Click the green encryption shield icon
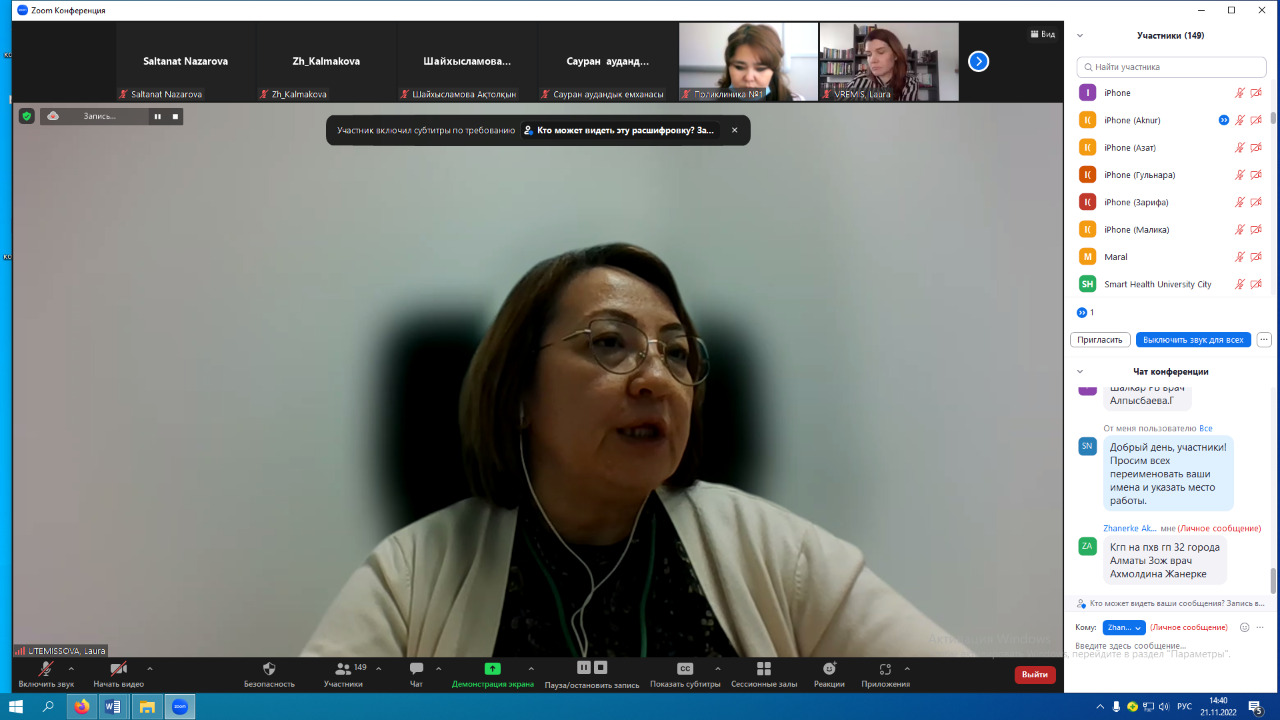Viewport: 1280px width, 720px height. [x=27, y=116]
